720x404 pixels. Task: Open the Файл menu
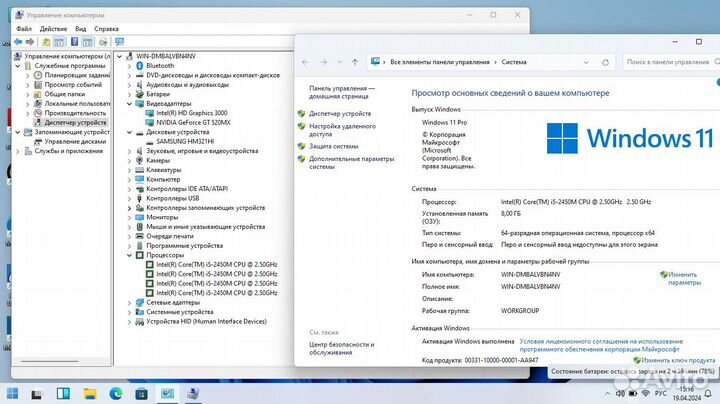point(24,28)
